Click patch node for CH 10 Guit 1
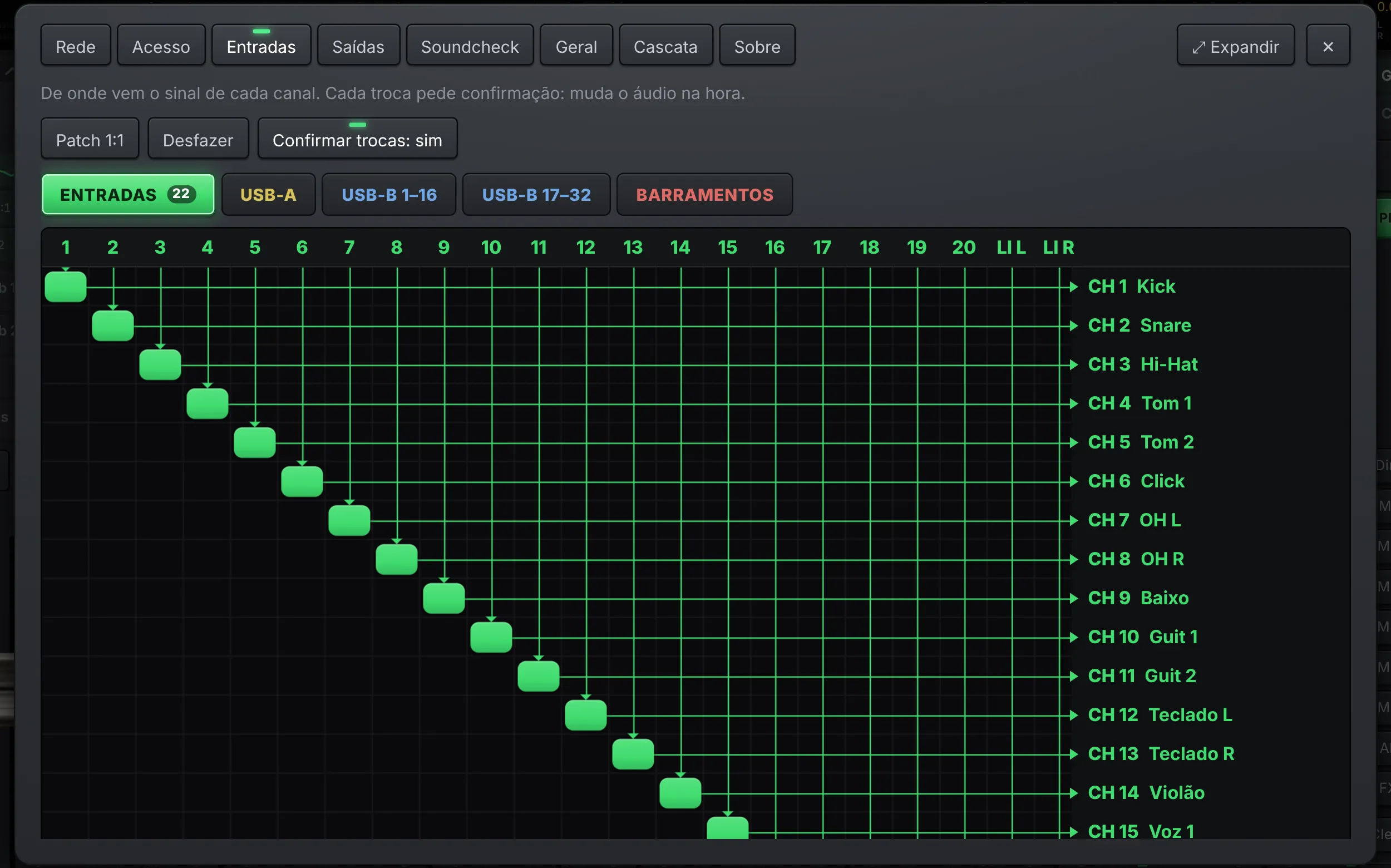 point(491,637)
